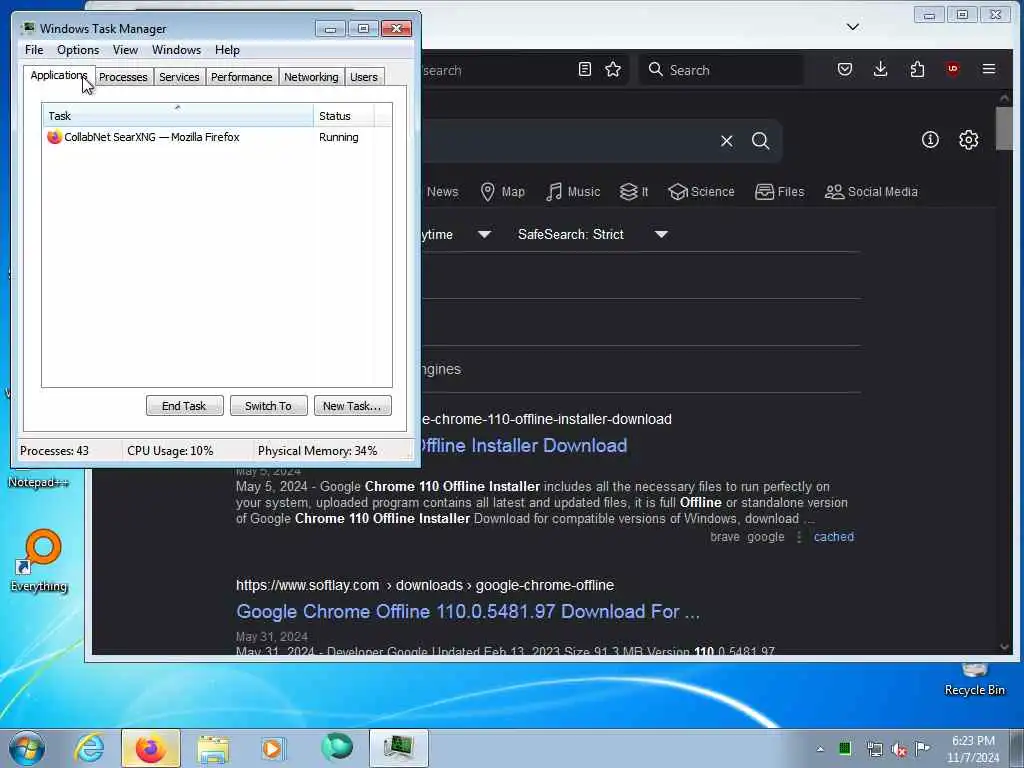Select the Science search category
This screenshot has width=1024, height=768.
[x=701, y=191]
